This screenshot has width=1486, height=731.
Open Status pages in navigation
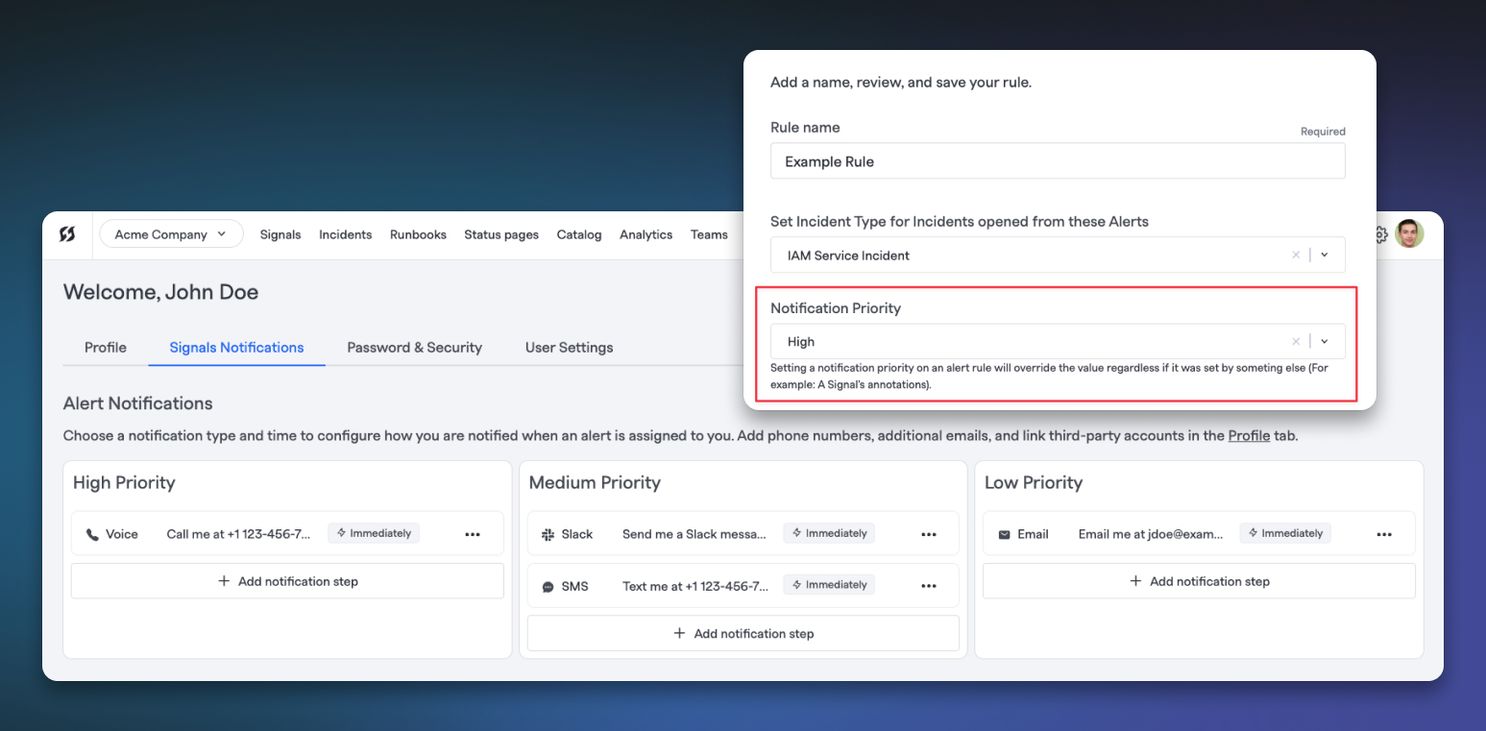(501, 234)
